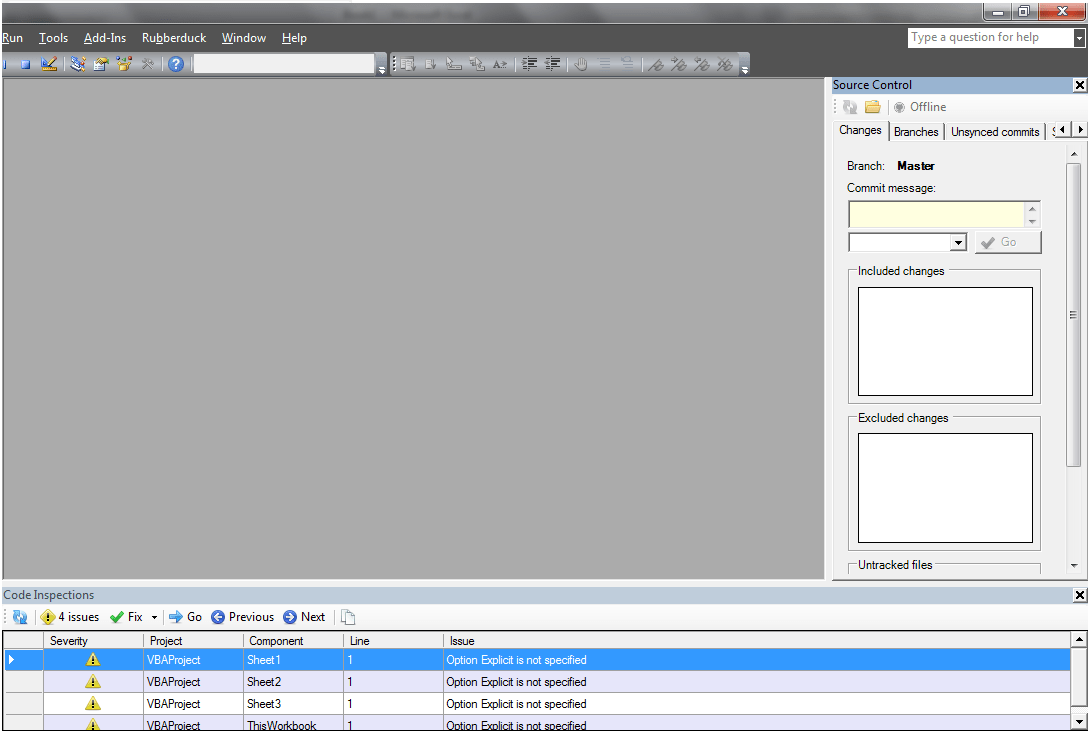Screen dimensions: 1088x732
Task: Refresh the Source Control panel
Action: pyautogui.click(x=850, y=107)
